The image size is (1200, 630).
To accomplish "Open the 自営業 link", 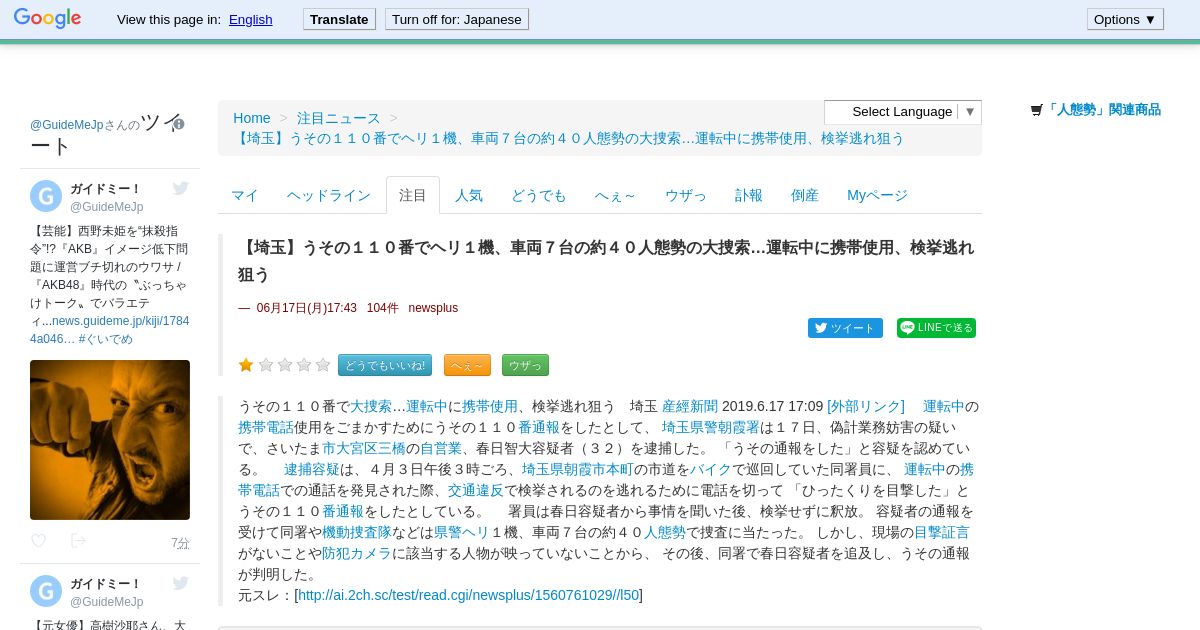I will click(441, 448).
